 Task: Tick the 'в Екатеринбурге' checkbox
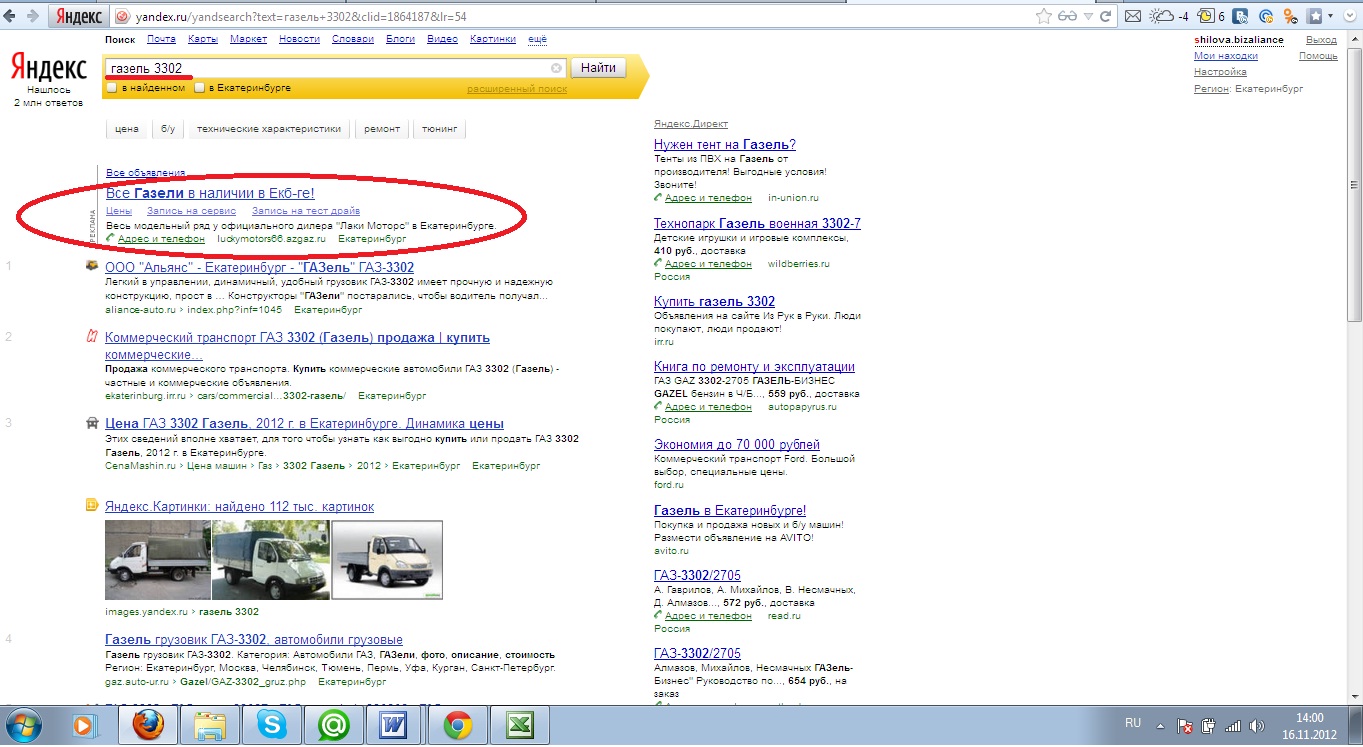click(200, 88)
